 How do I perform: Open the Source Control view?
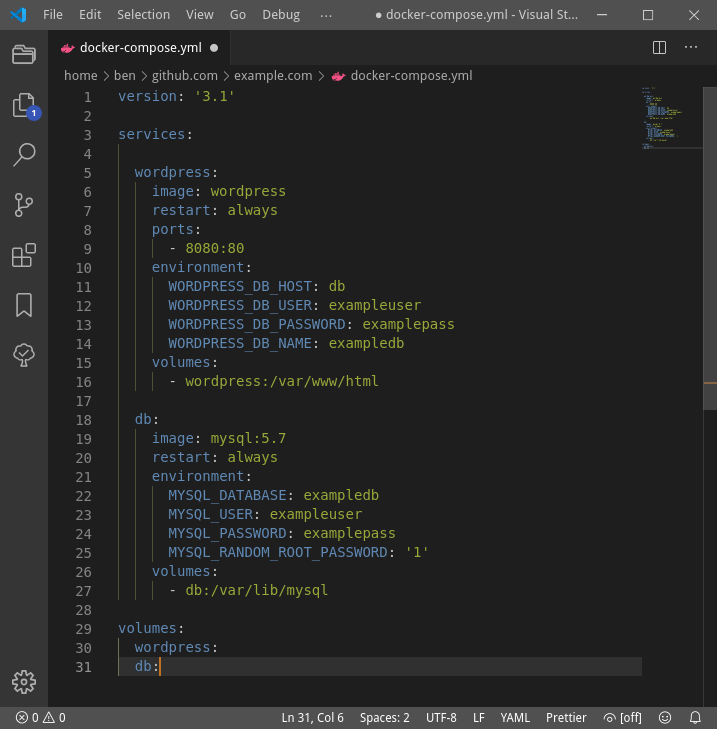pyautogui.click(x=24, y=205)
